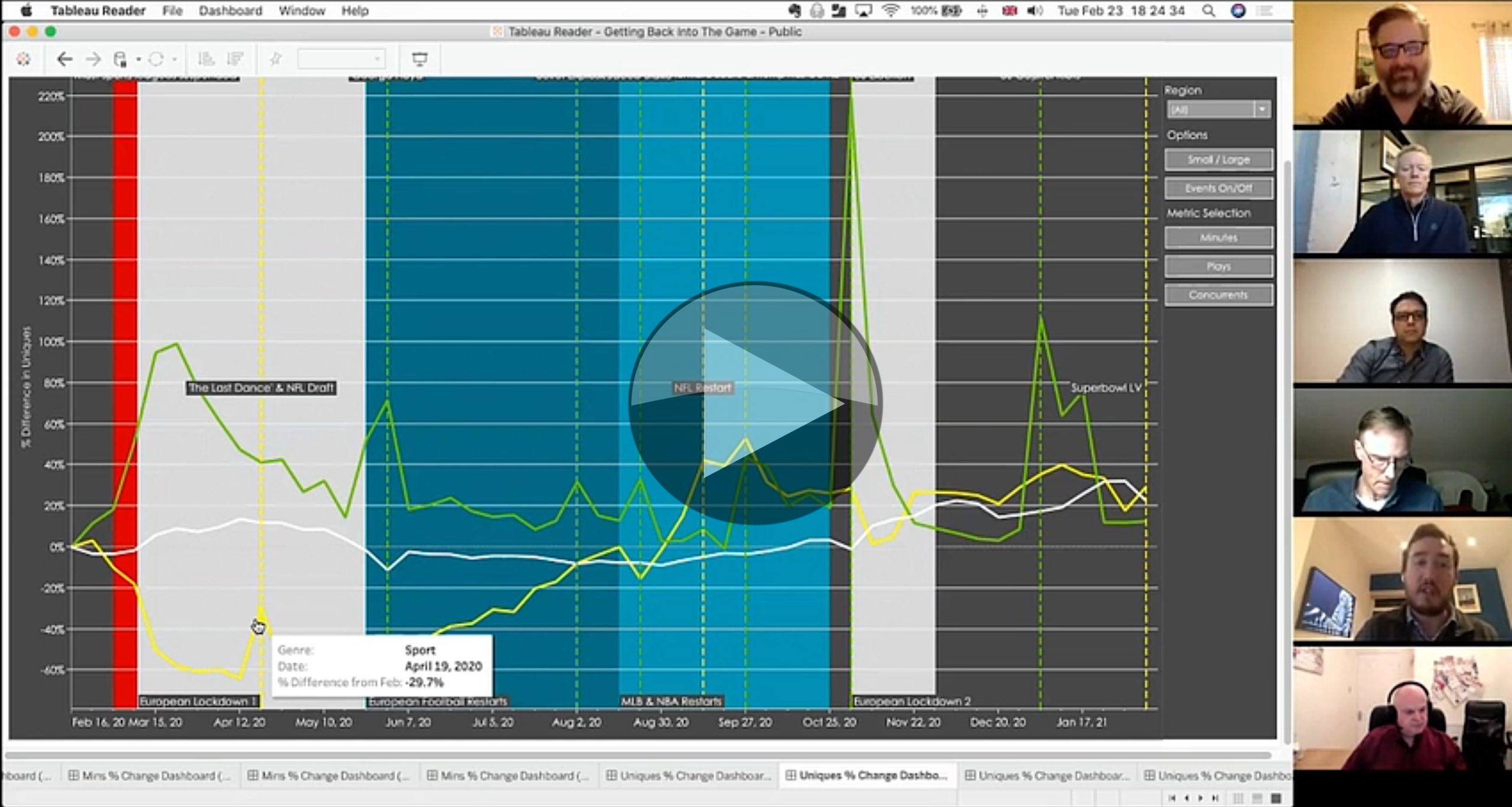Open the empty toolbar combo box
This screenshot has height=807, width=1512.
(x=341, y=59)
